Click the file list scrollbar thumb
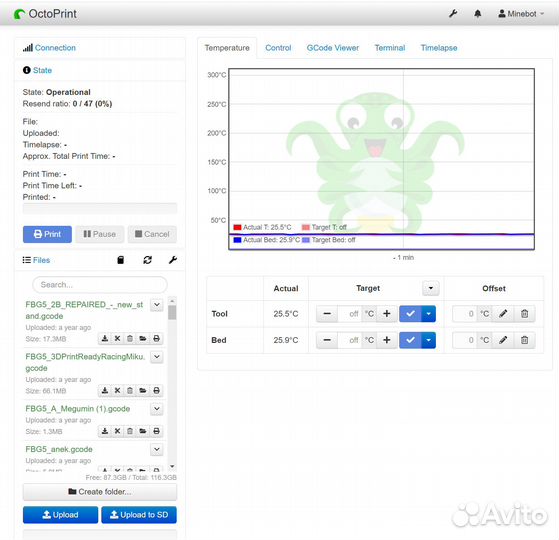This screenshot has height=540, width=559. pos(172,313)
